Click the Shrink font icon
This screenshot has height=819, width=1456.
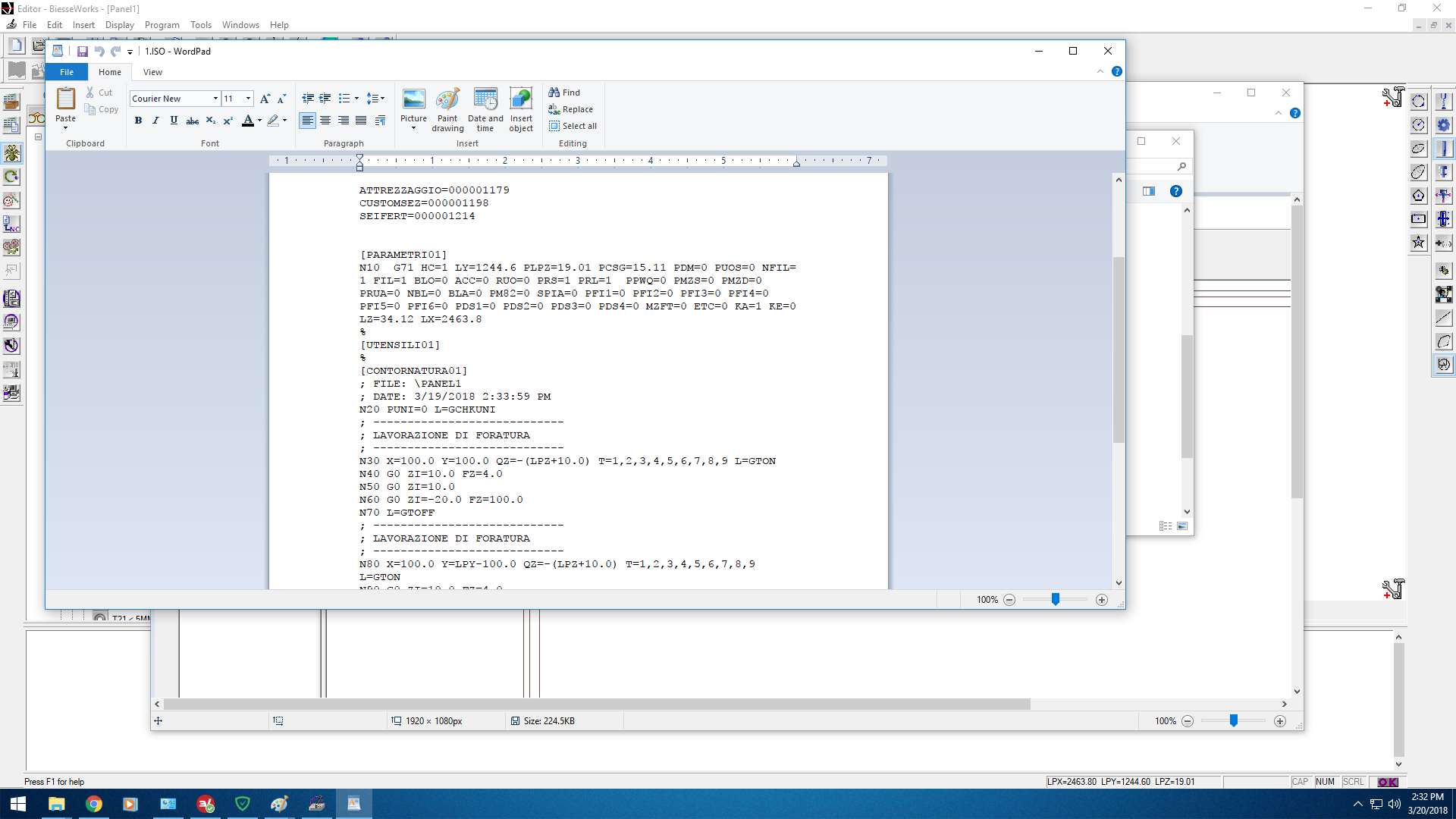coord(281,99)
